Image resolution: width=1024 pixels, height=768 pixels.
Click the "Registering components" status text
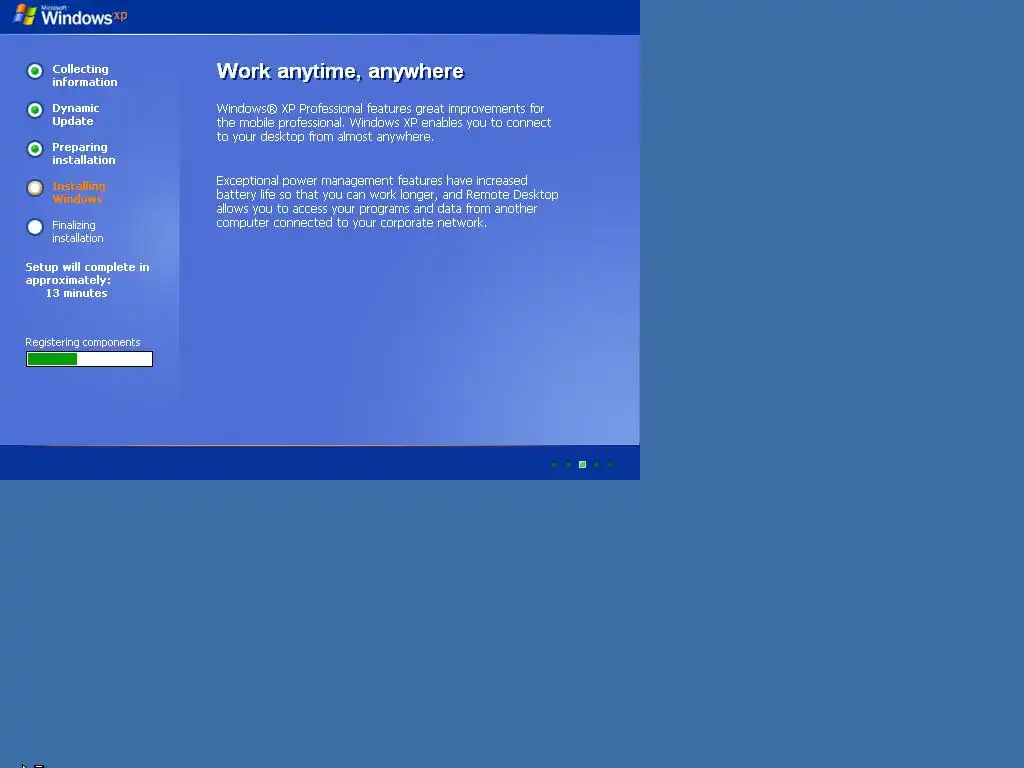82,342
